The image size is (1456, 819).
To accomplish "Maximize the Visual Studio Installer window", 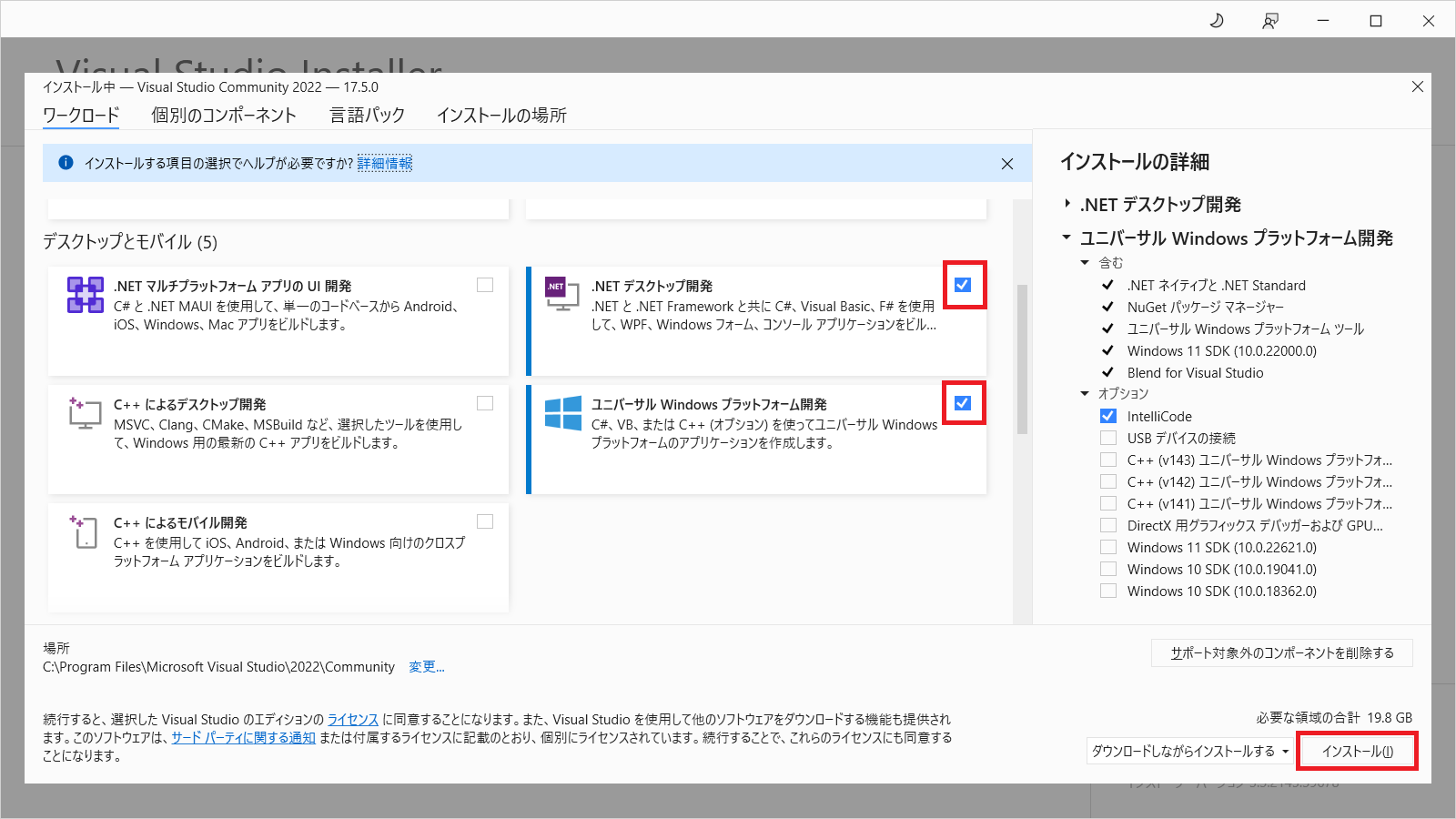I will click(x=1376, y=20).
